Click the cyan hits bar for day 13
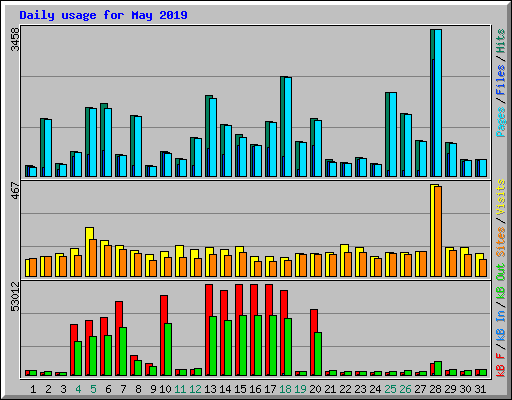Viewport: 512px width, 400px height. pos(213,137)
